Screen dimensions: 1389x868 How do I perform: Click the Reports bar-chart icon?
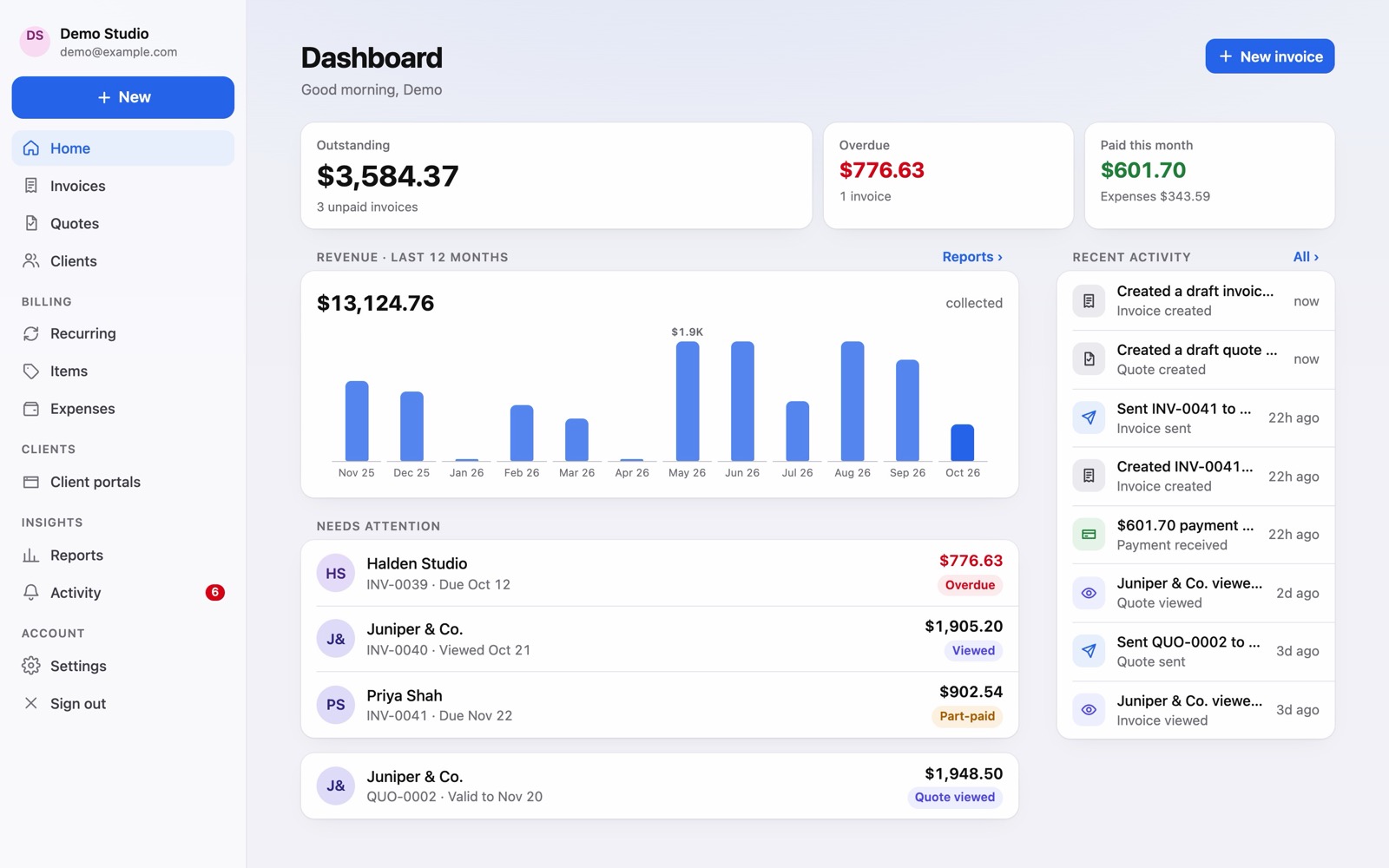[31, 556]
